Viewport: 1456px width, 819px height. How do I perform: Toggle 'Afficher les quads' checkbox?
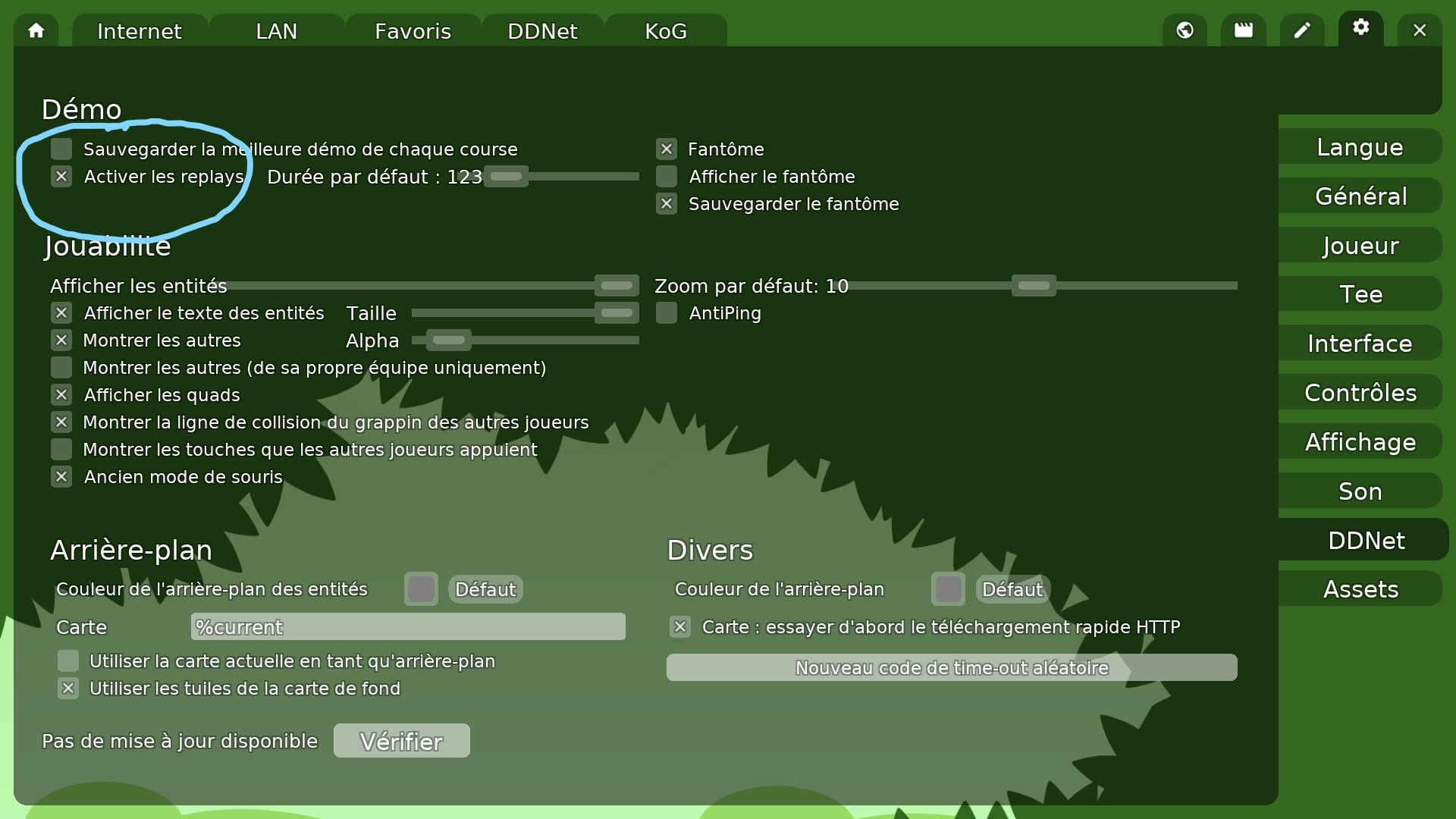(61, 395)
